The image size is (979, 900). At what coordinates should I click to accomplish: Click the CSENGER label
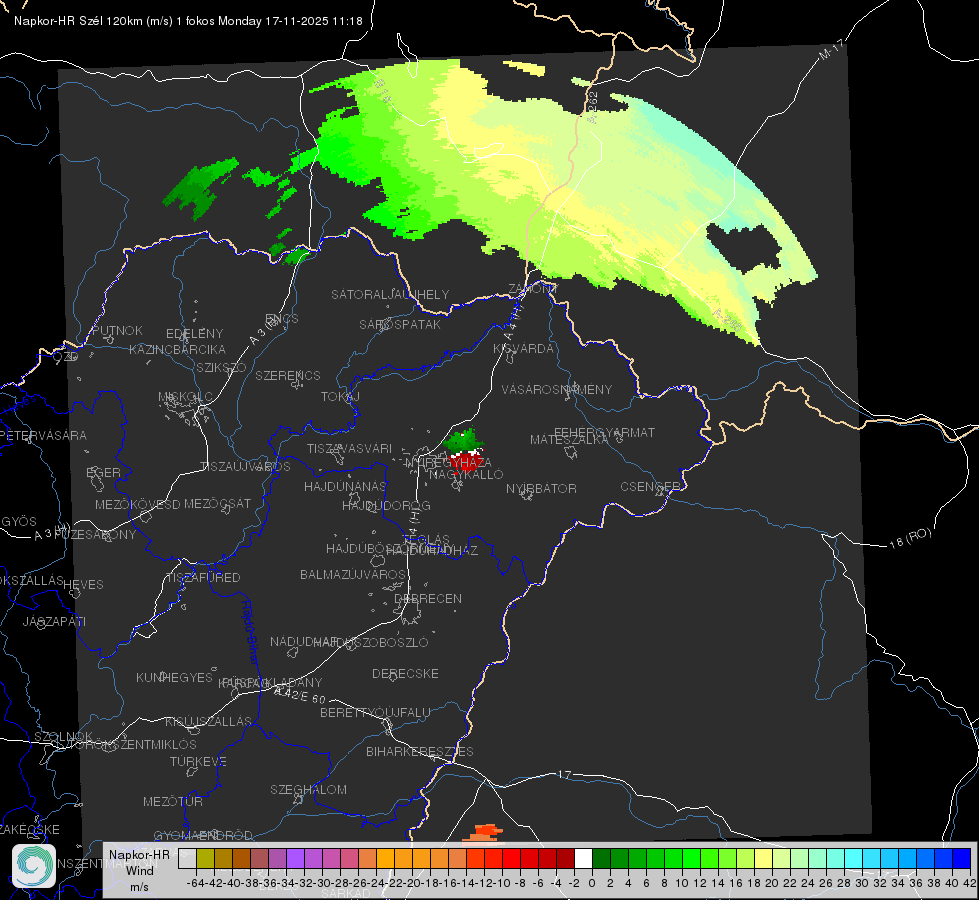pyautogui.click(x=651, y=487)
